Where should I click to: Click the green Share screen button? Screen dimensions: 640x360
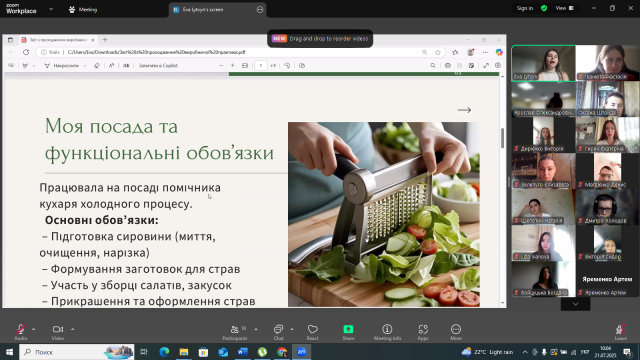tap(348, 332)
